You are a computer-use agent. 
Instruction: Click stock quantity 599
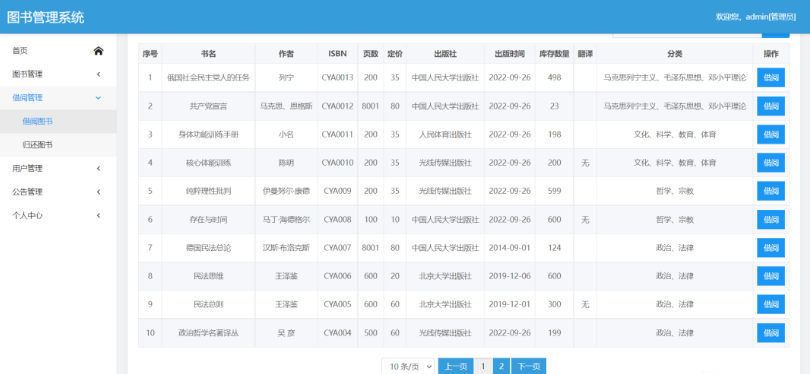tap(554, 191)
